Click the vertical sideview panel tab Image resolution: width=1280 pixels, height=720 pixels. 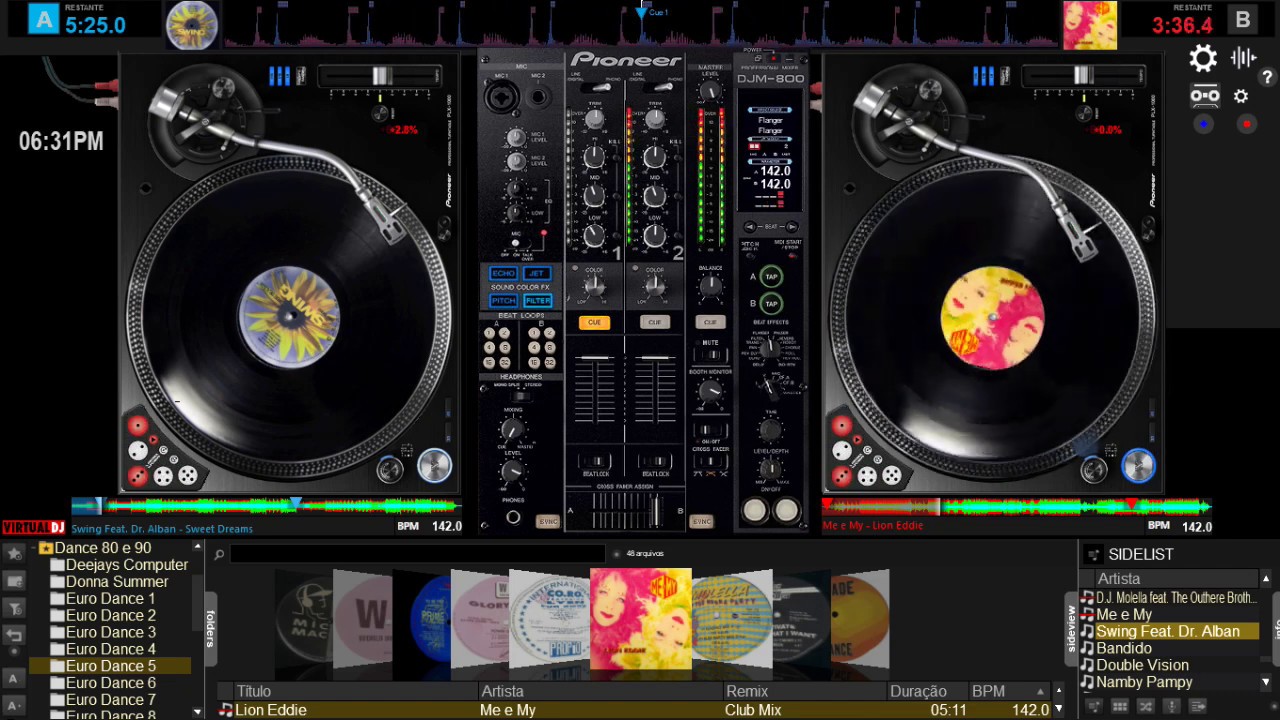1071,627
